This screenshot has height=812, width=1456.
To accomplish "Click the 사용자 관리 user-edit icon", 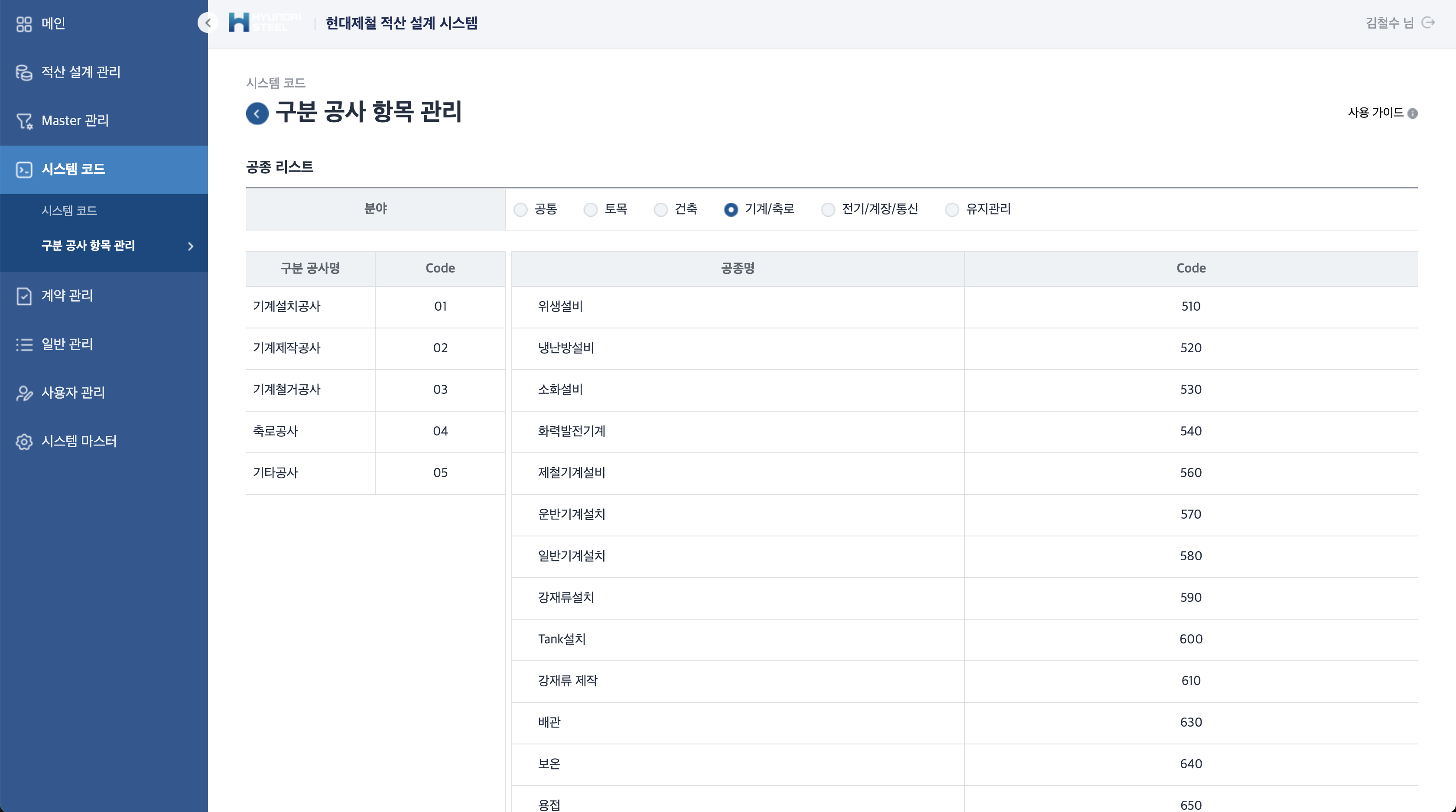I will (24, 393).
